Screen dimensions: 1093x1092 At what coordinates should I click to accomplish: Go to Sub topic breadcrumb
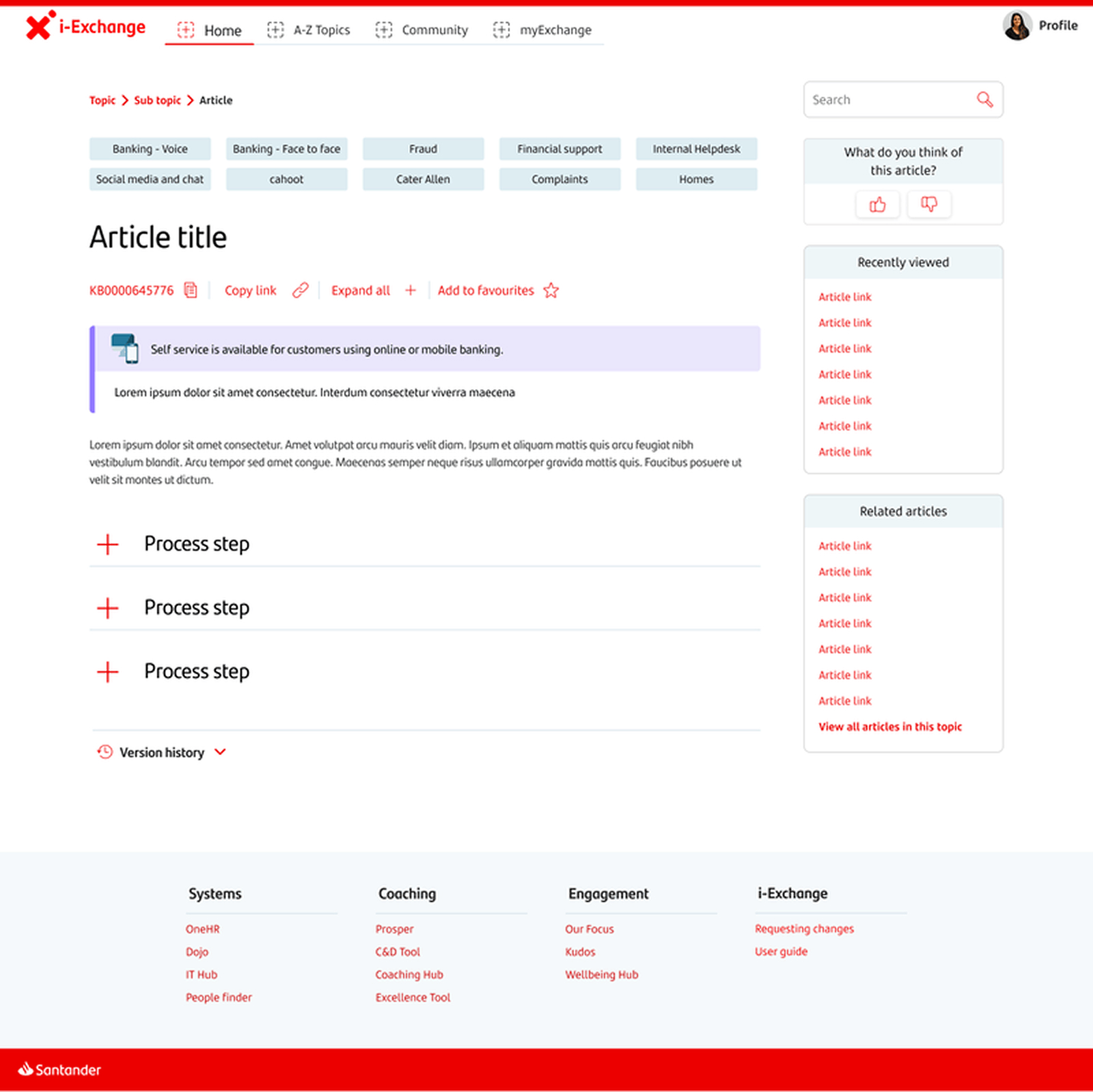(157, 100)
